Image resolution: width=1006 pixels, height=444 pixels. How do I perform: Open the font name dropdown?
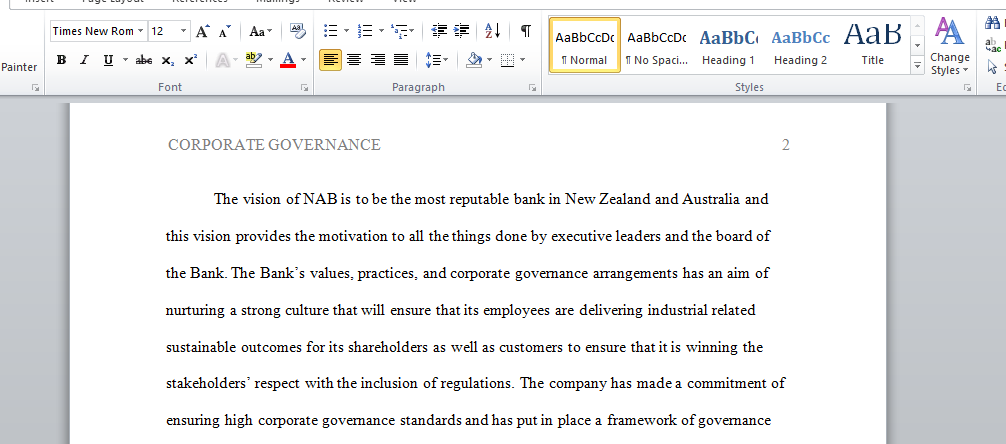(141, 31)
